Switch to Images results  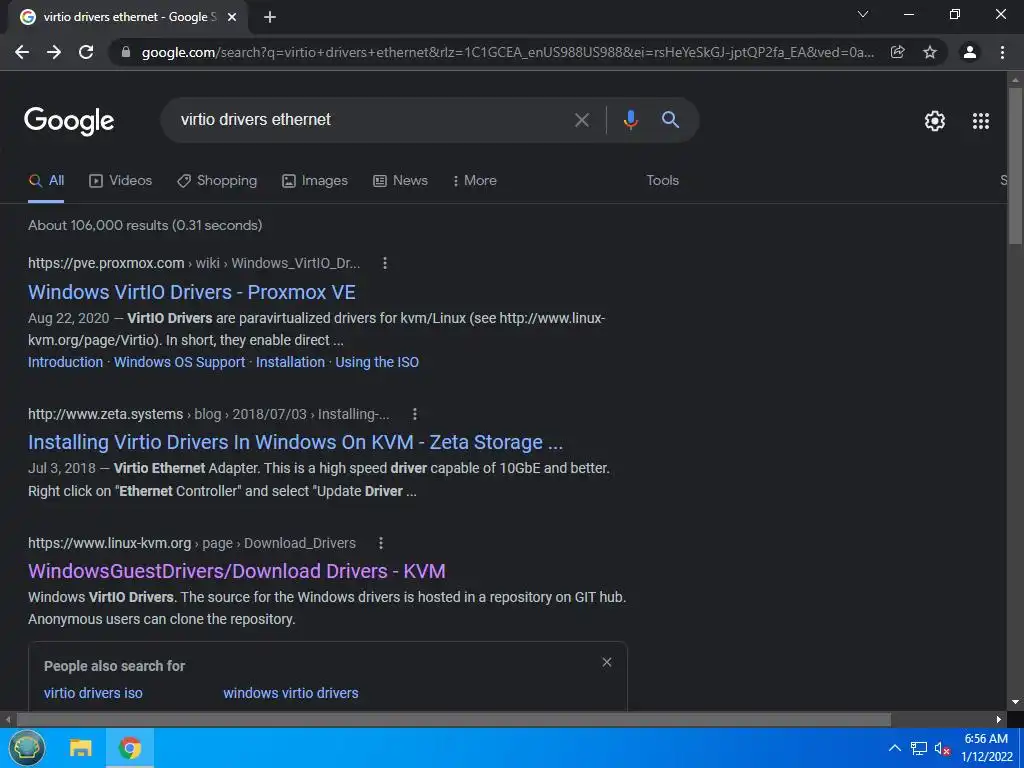tap(315, 181)
